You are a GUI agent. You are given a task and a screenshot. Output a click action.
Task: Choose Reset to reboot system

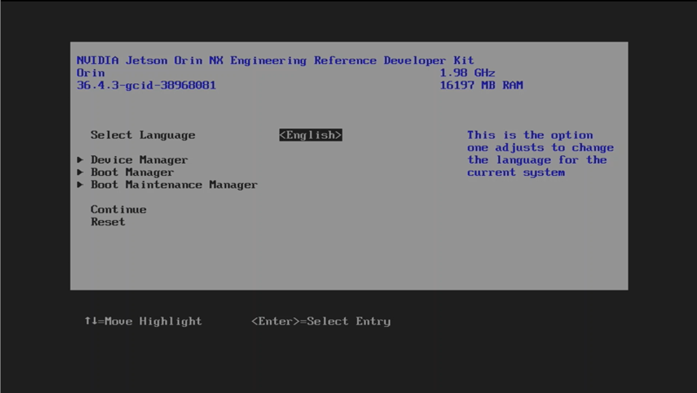tap(108, 222)
